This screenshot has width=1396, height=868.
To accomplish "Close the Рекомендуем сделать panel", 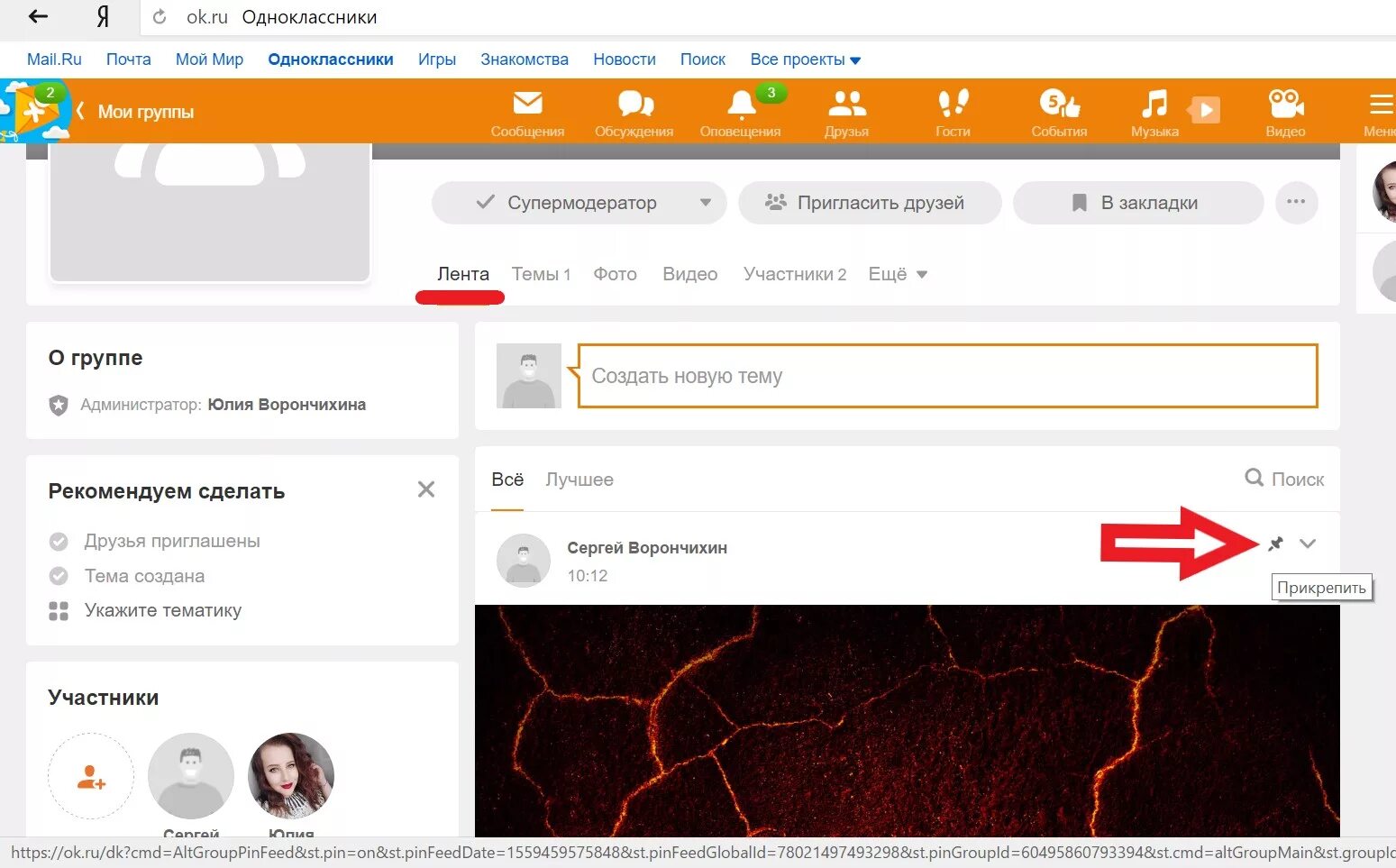I will click(426, 489).
